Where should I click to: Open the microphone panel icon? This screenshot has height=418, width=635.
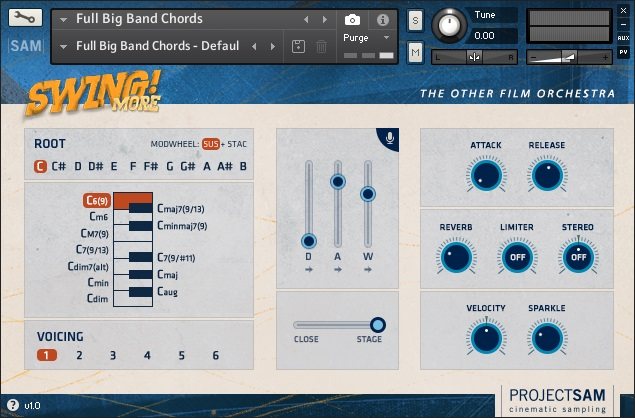(x=390, y=138)
